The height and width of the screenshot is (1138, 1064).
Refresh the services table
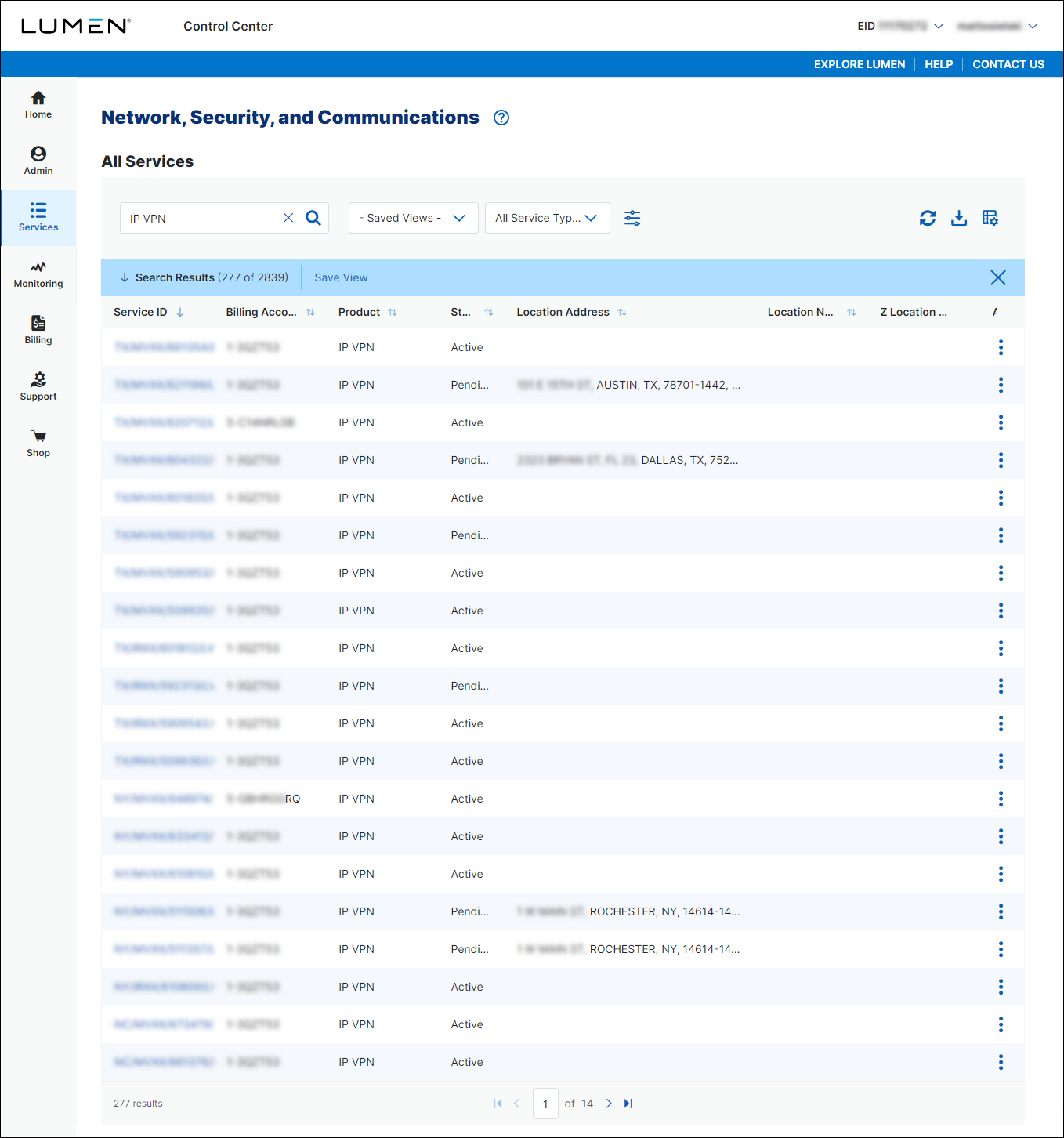coord(928,218)
